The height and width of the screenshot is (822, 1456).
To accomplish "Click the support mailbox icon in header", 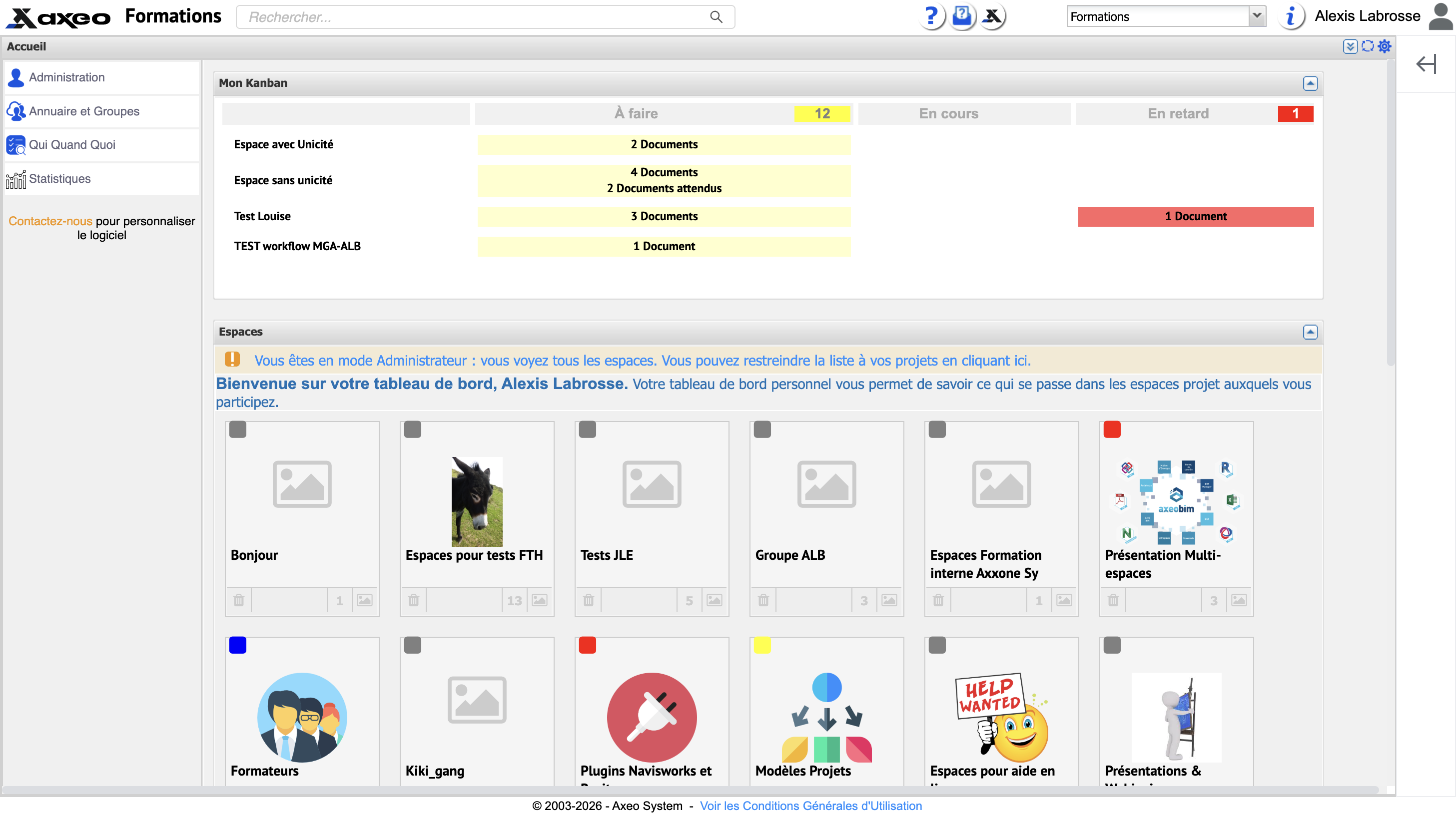I will coord(962,16).
